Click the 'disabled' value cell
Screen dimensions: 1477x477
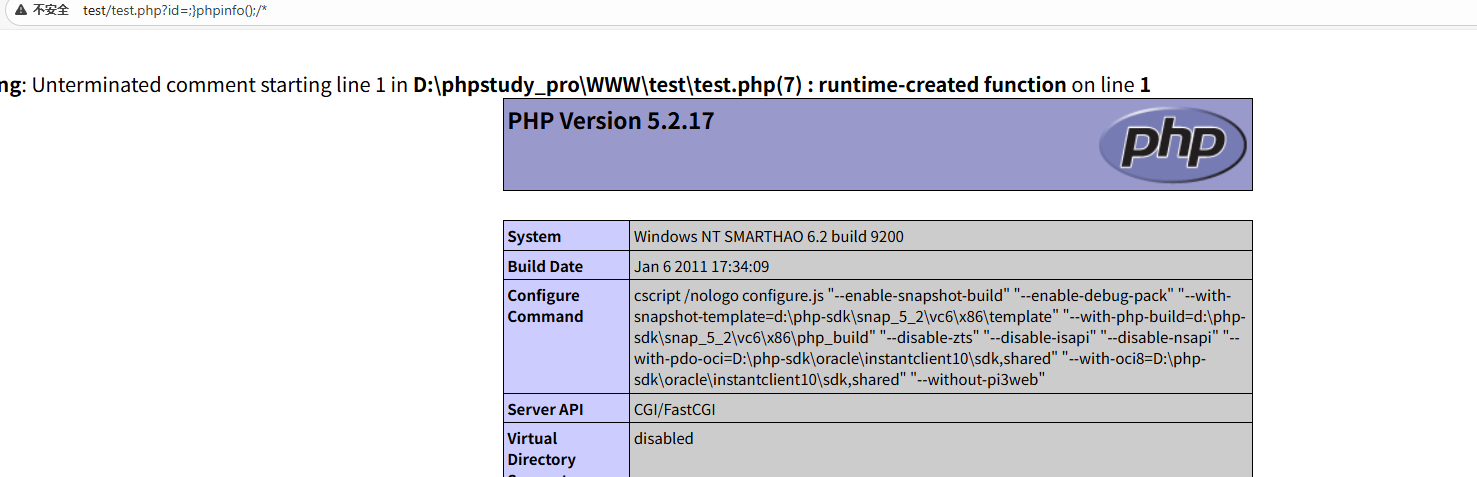663,438
